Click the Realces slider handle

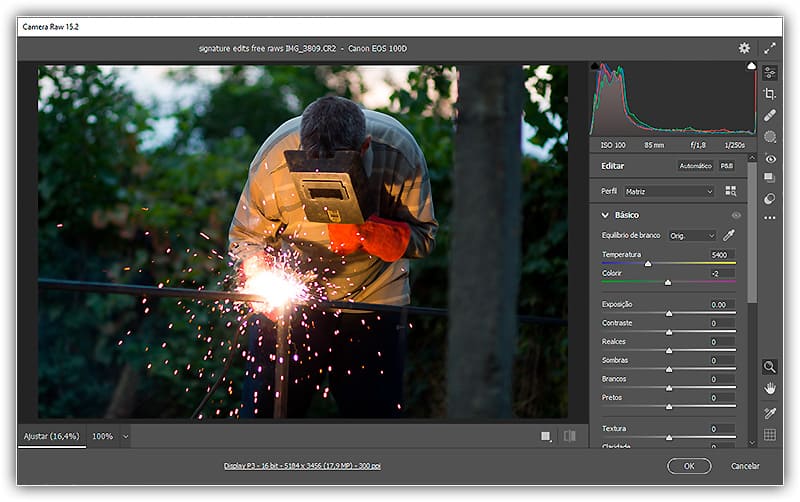(x=669, y=351)
